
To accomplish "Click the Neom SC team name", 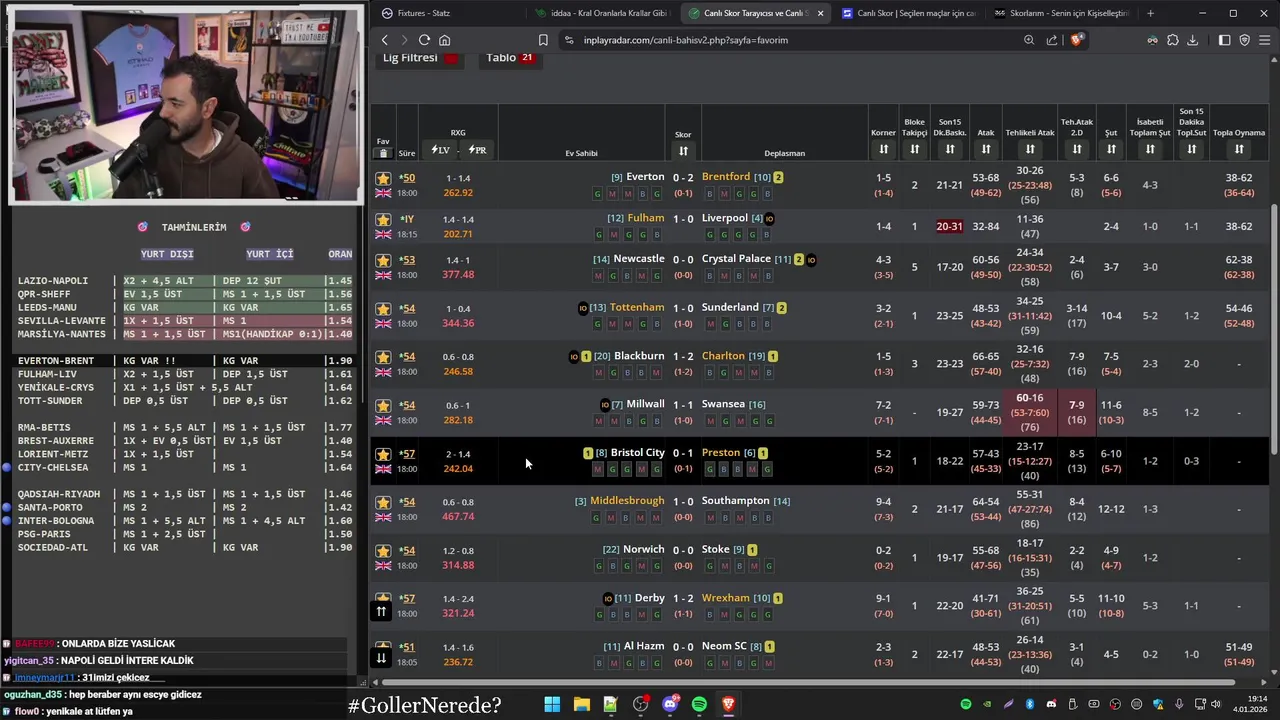I will coord(724,646).
